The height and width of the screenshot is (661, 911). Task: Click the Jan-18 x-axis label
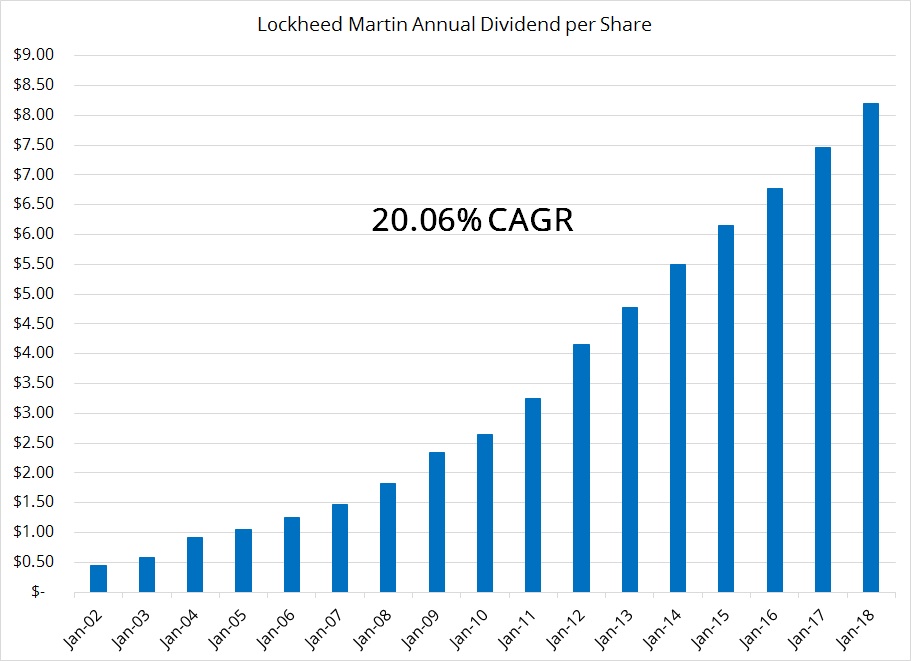pos(855,630)
